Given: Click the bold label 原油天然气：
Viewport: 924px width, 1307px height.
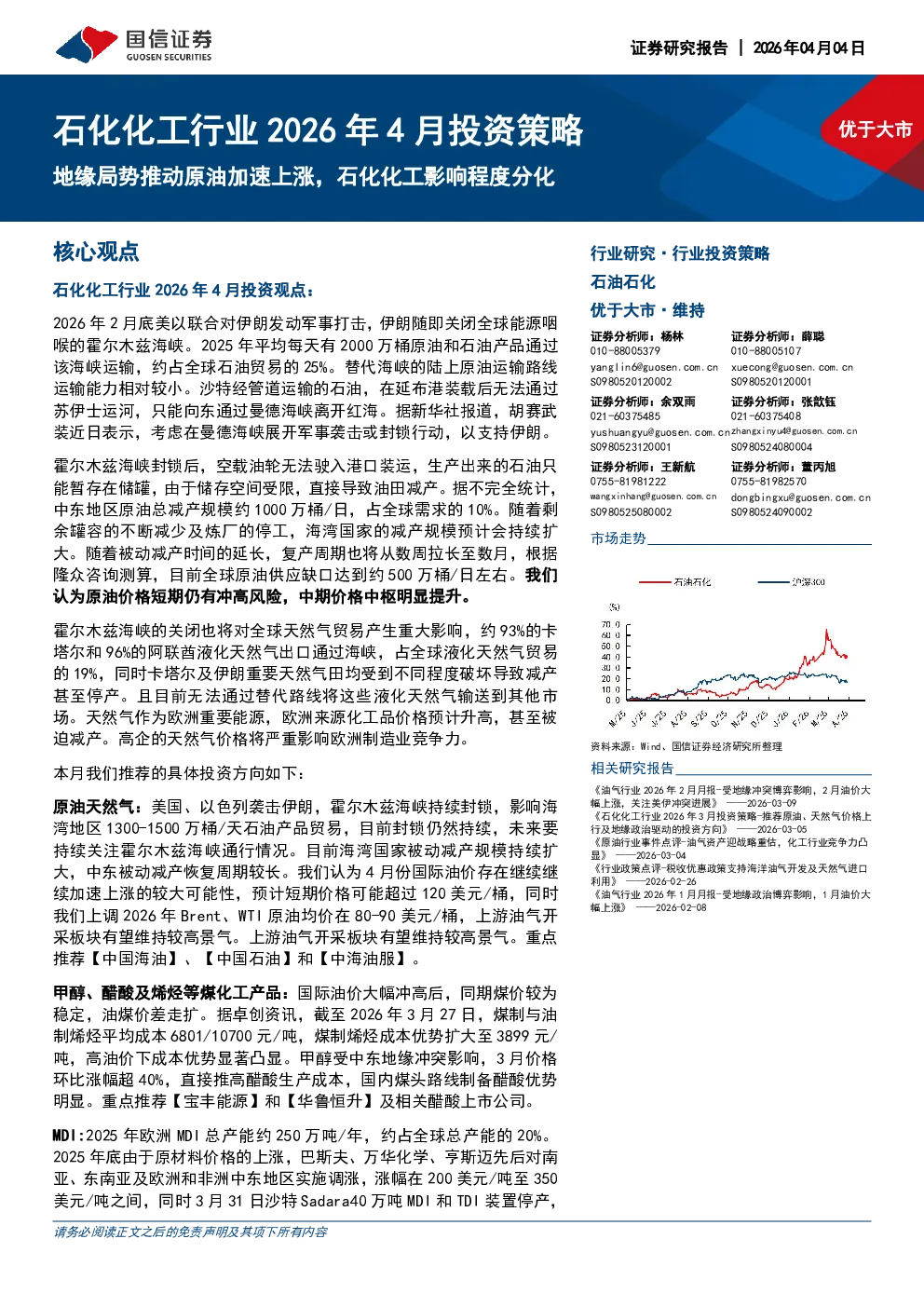Looking at the screenshot, I should point(98,807).
